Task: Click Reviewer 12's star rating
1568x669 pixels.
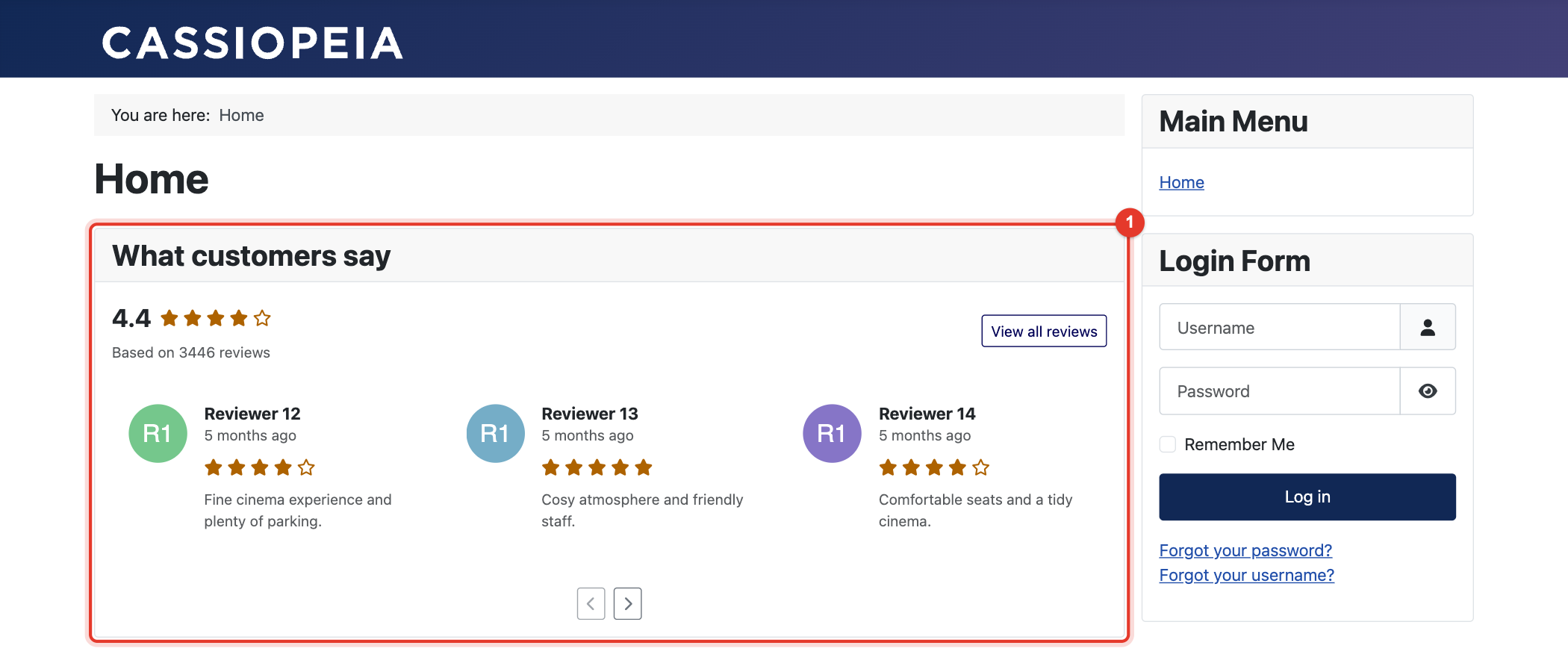Action: [260, 468]
